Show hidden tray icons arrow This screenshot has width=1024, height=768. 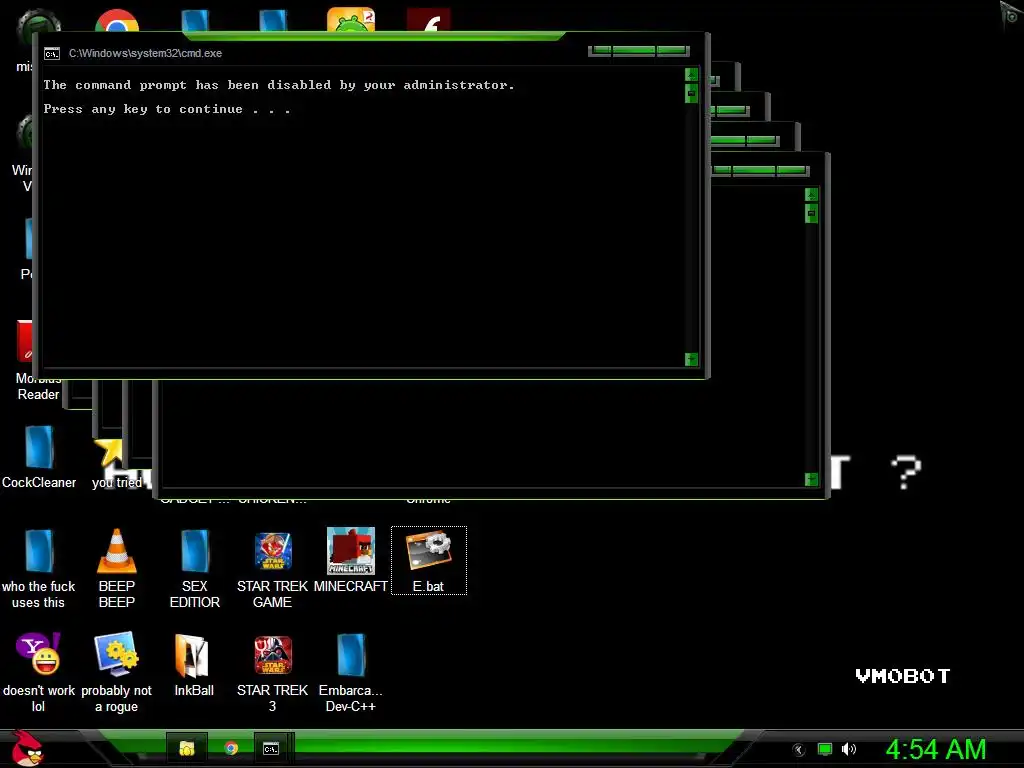[x=798, y=750]
